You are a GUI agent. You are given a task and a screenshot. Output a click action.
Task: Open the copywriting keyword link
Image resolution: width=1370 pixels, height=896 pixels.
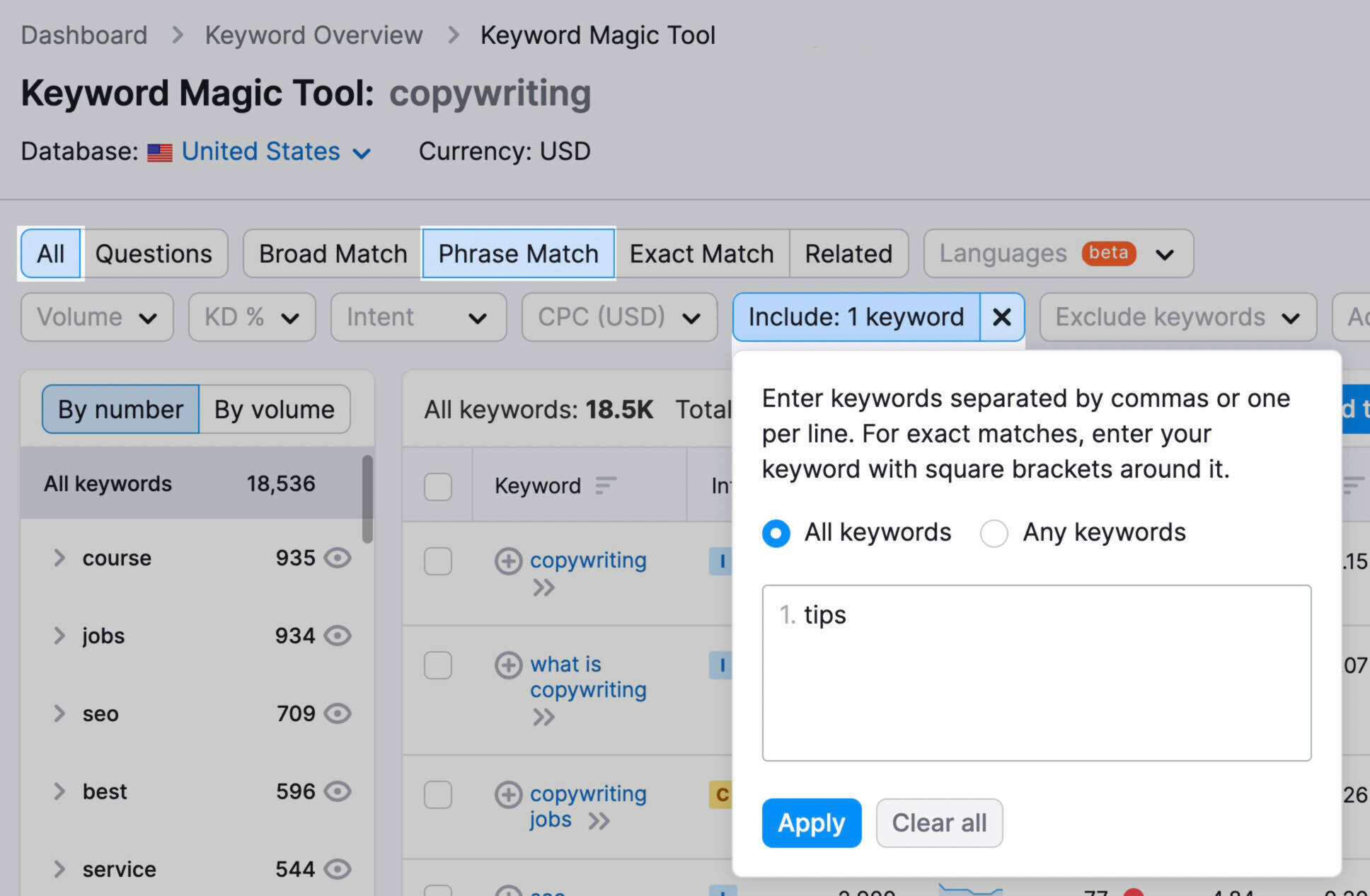[x=588, y=560]
